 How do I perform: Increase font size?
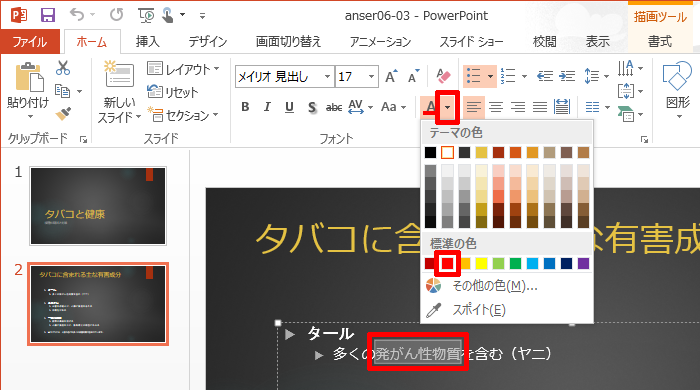click(392, 76)
